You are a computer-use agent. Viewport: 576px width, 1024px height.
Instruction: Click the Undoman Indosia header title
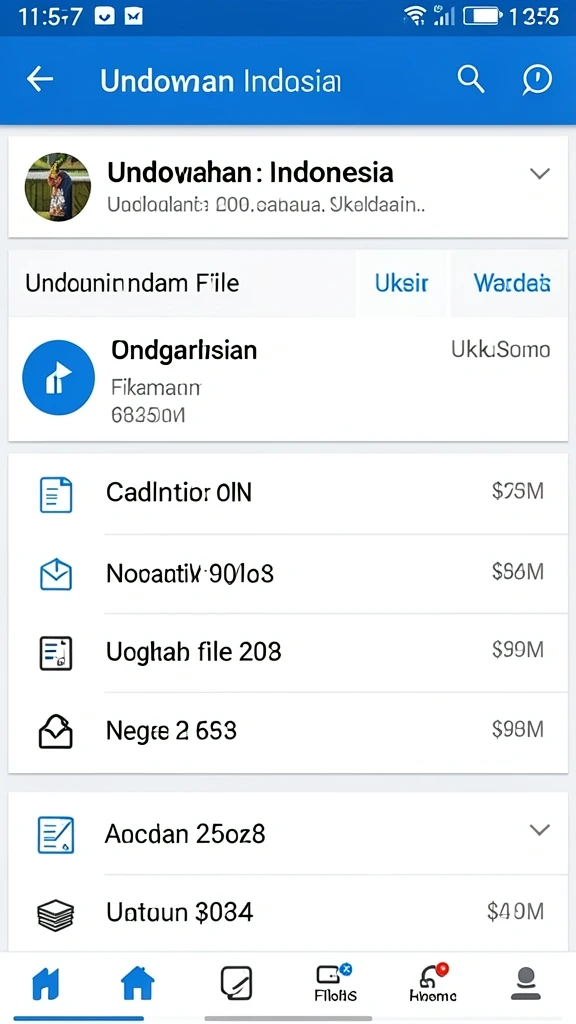tap(220, 81)
